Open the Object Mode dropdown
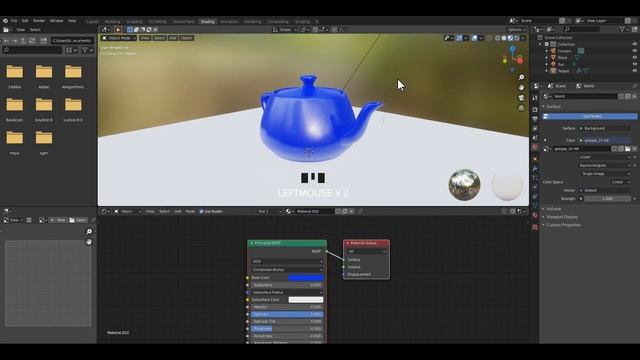The width and height of the screenshot is (640, 360). (x=119, y=38)
